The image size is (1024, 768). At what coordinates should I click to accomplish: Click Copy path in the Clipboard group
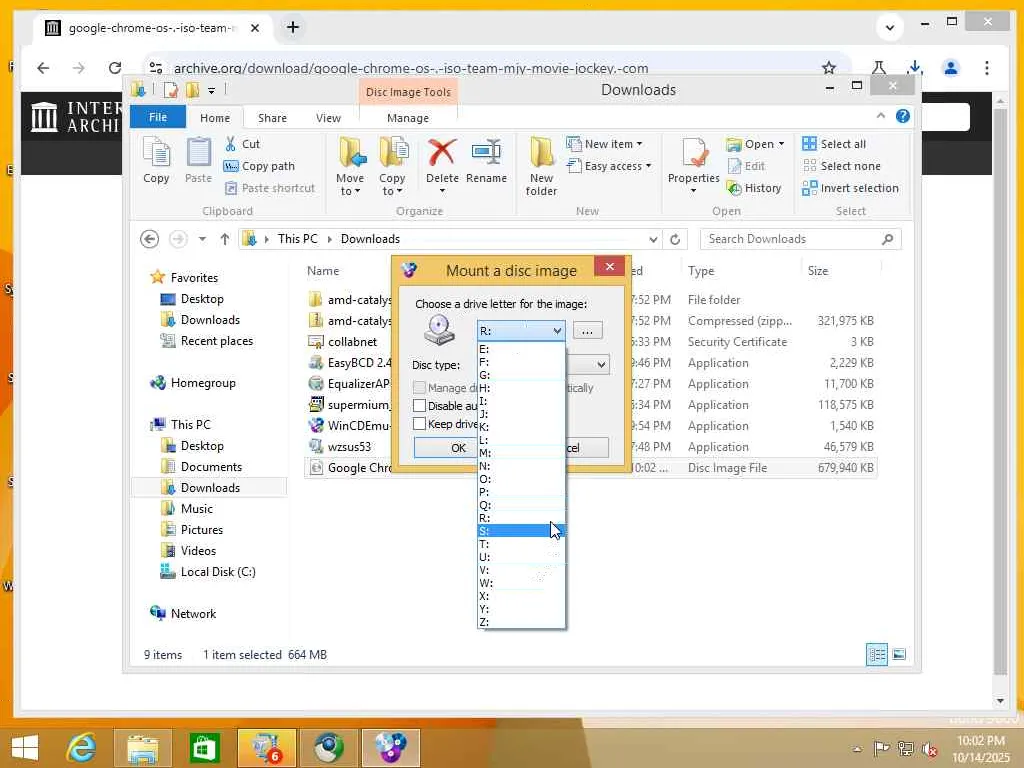(259, 166)
